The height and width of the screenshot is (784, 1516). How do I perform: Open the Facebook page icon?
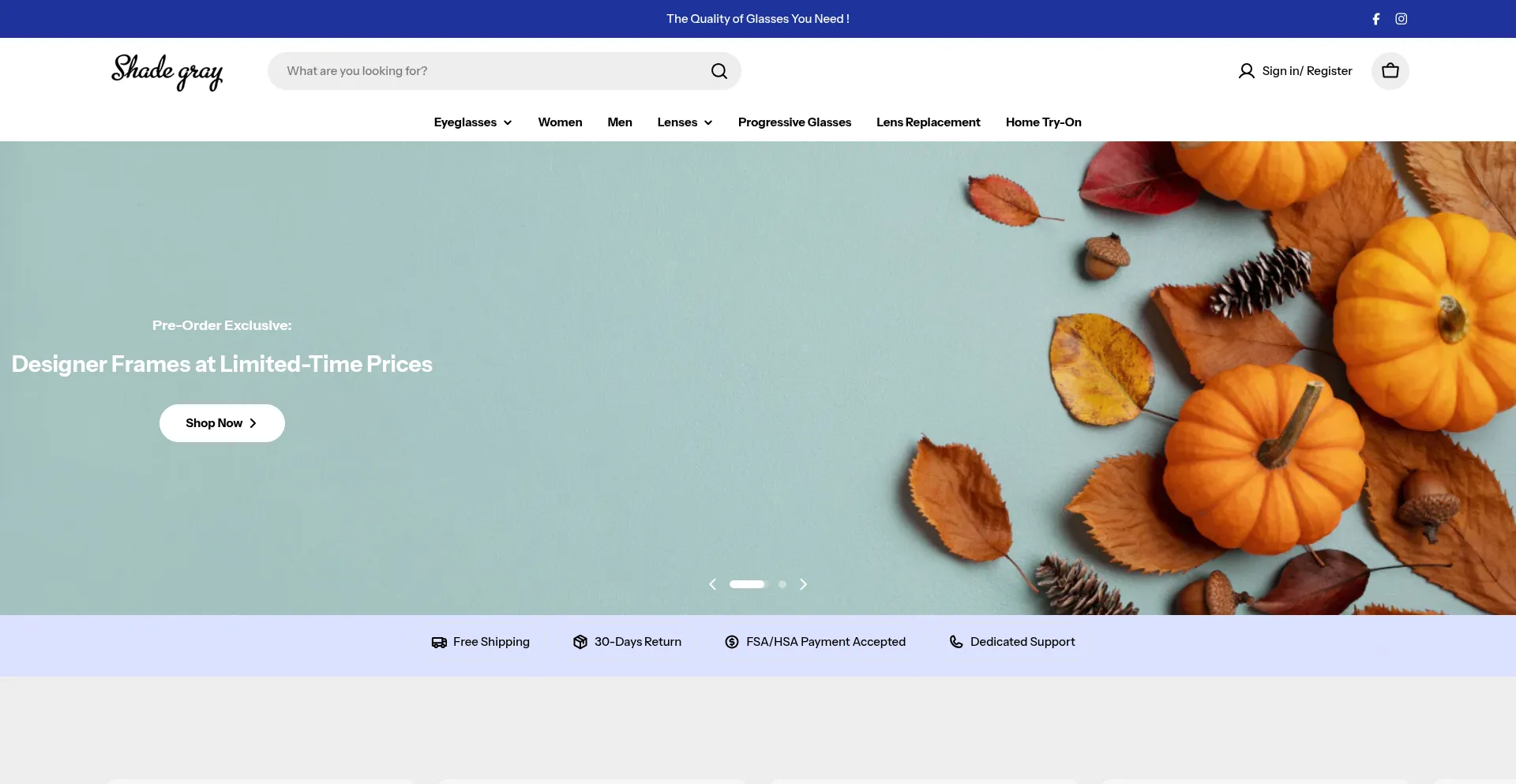(1375, 19)
